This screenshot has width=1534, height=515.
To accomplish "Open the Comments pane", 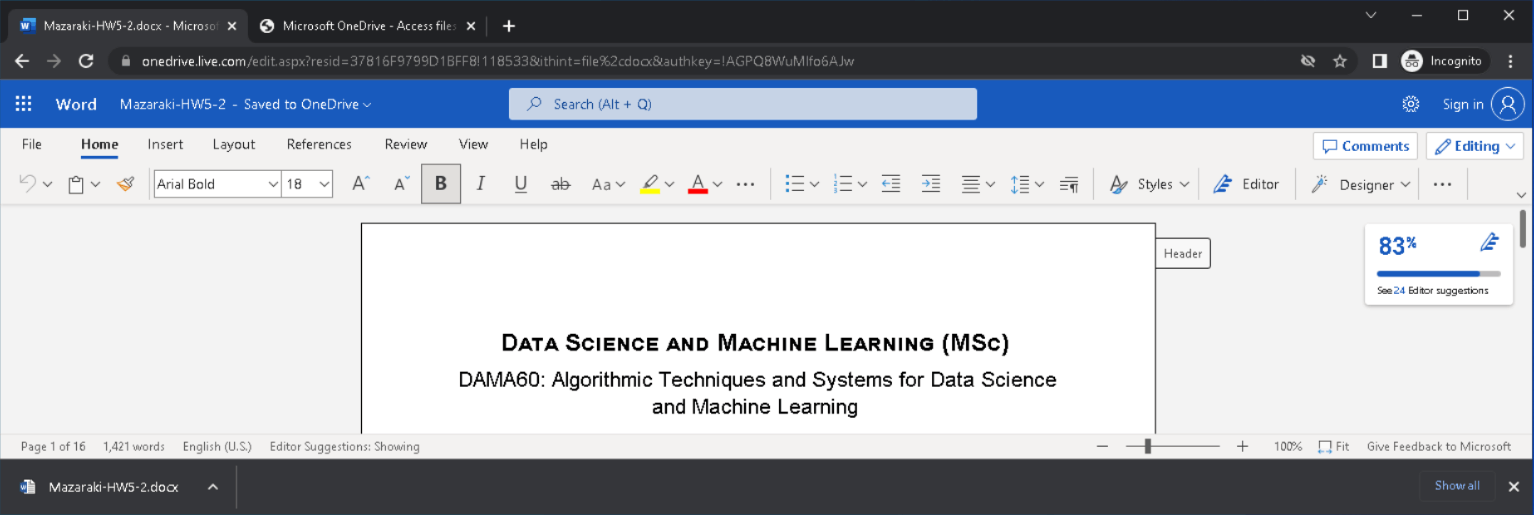I will (x=1365, y=146).
